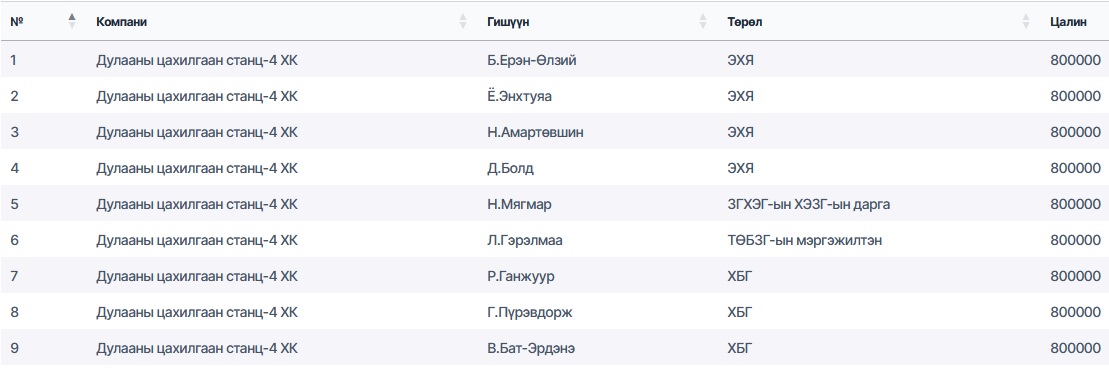Select the Төрөл column header label
Viewport: 1109px width, 372px height.
click(x=745, y=22)
